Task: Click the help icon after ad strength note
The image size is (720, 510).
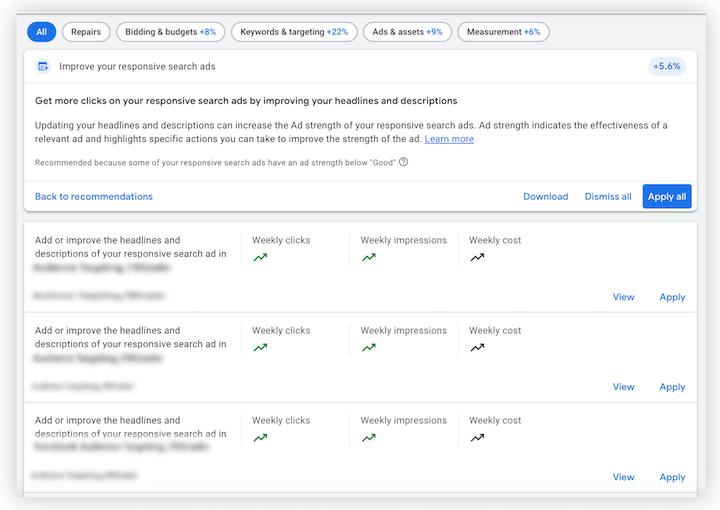Action: point(404,162)
